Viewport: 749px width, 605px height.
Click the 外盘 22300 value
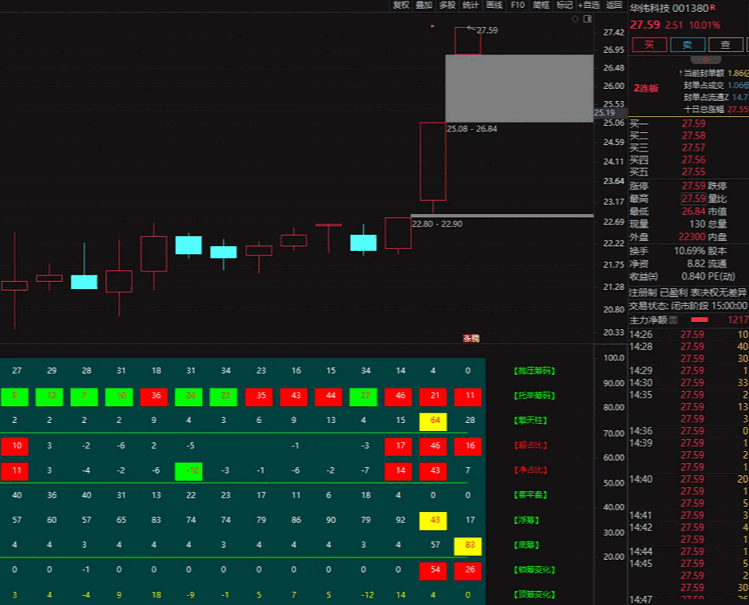(x=692, y=237)
